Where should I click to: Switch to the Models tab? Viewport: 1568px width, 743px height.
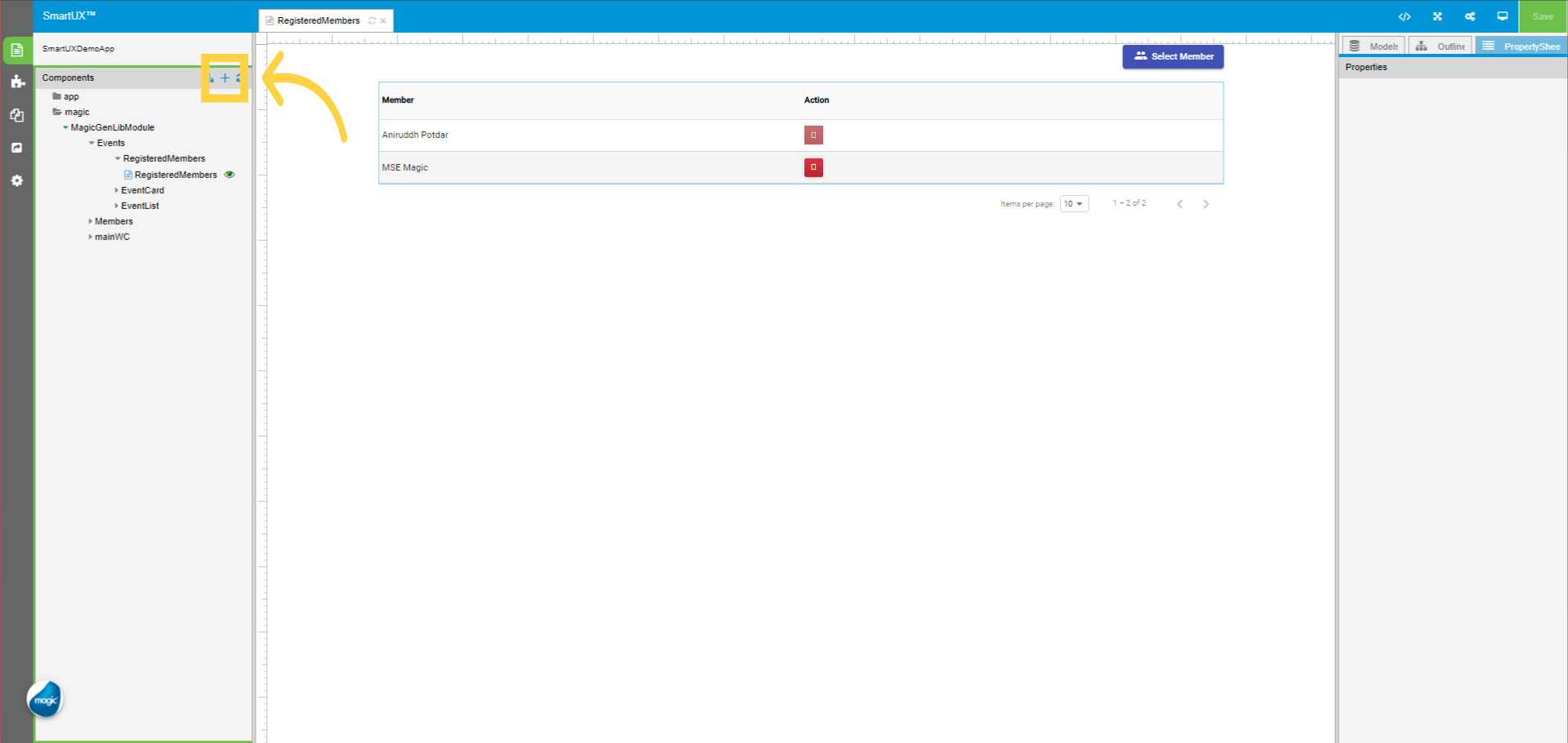tap(1373, 46)
